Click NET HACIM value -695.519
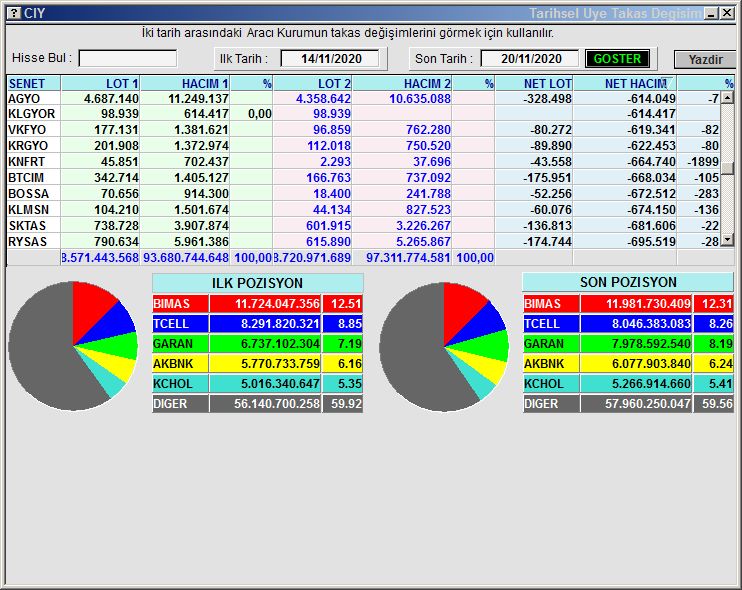742x590 pixels. (651, 242)
